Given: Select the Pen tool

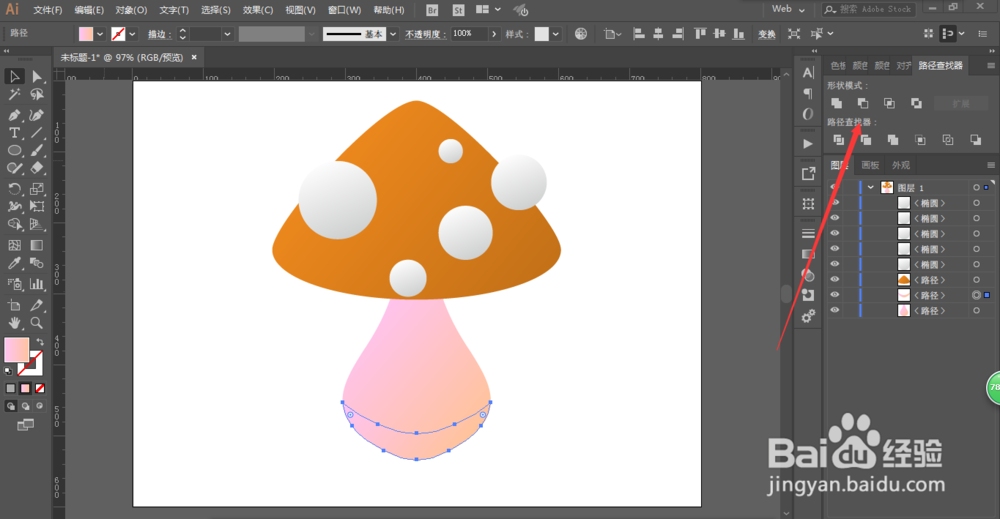Looking at the screenshot, I should pos(14,115).
